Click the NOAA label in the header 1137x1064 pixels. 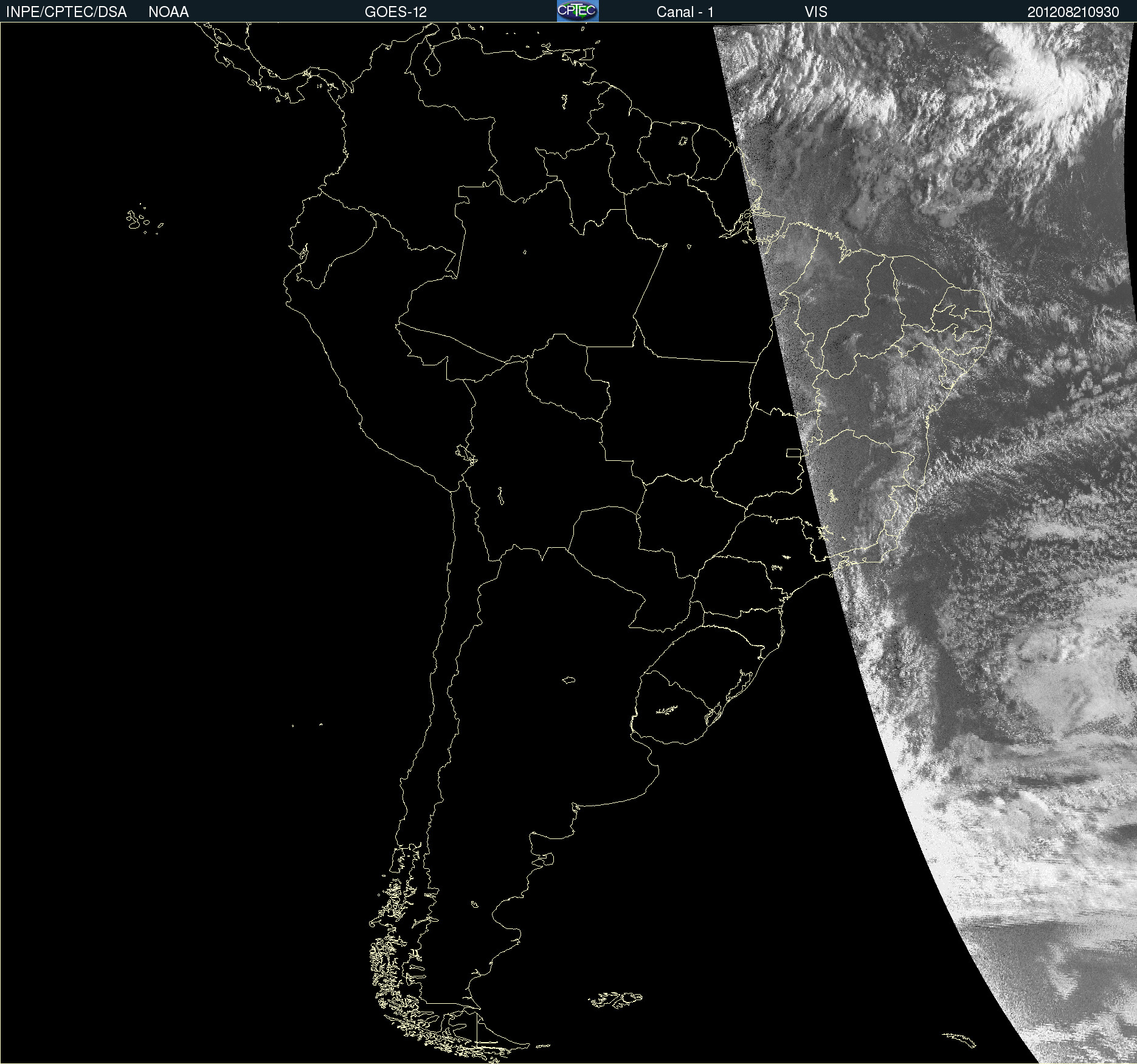tap(168, 12)
